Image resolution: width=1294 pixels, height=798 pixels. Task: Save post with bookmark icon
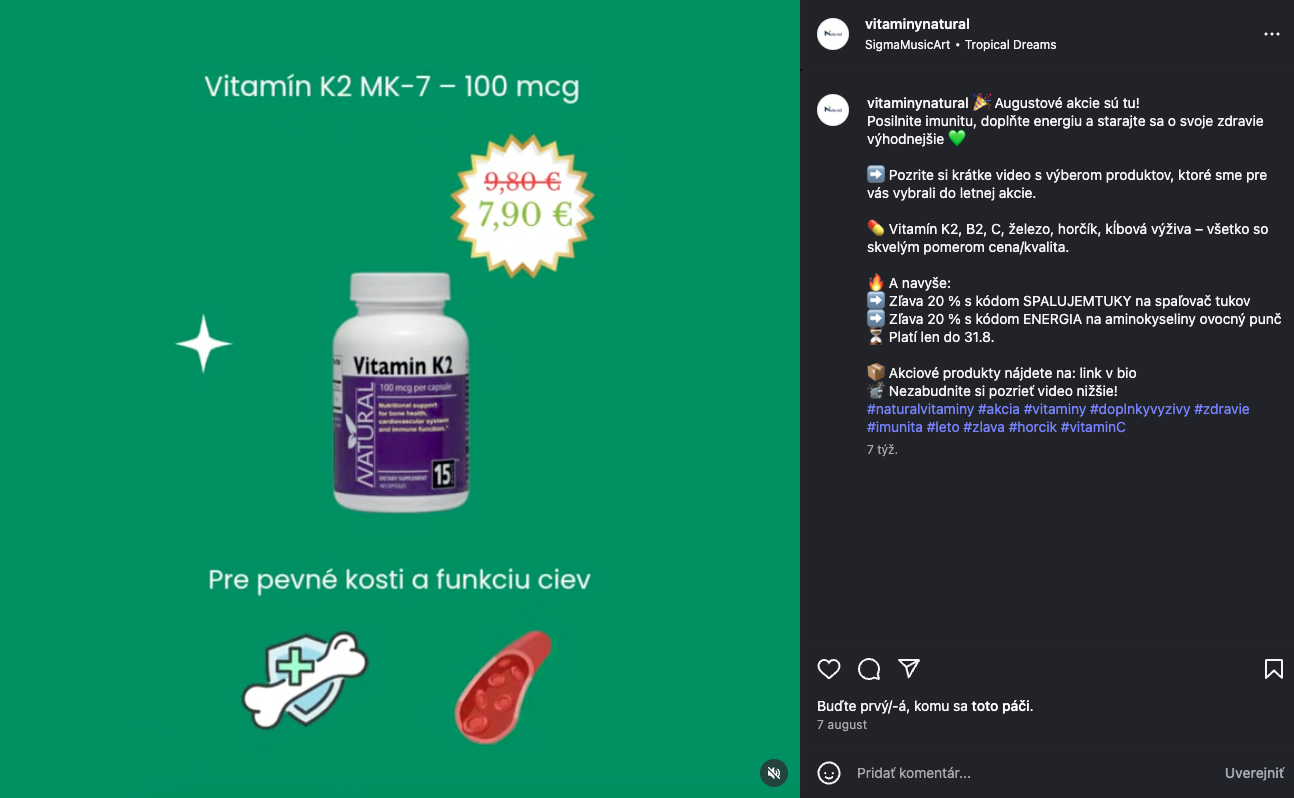[1274, 669]
